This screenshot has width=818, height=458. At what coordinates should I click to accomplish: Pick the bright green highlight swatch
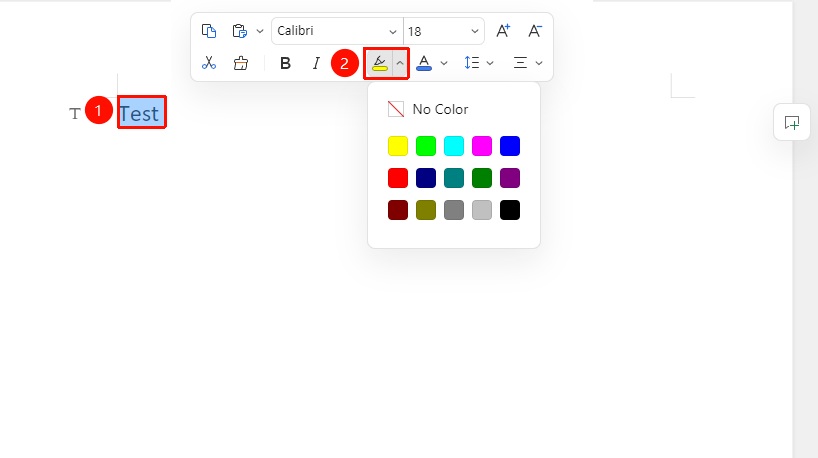[426, 146]
